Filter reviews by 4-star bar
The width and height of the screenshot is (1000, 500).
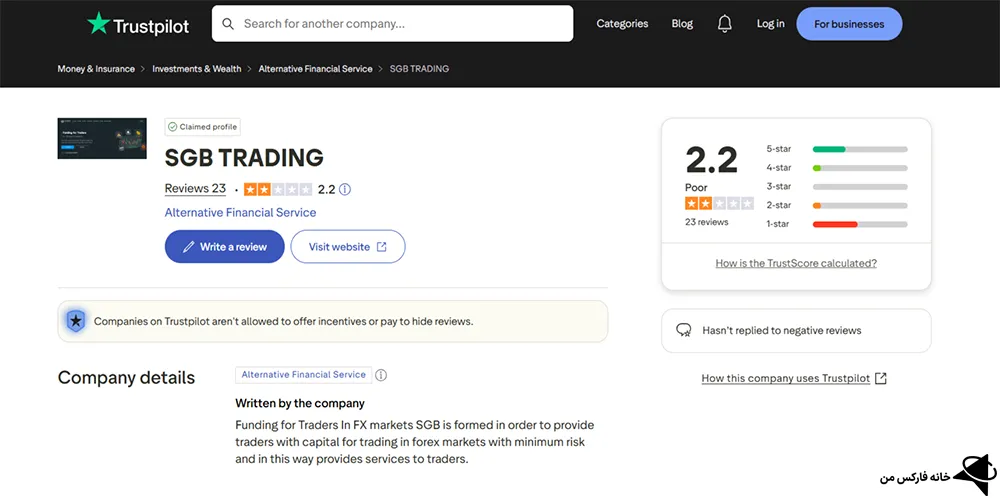click(860, 168)
